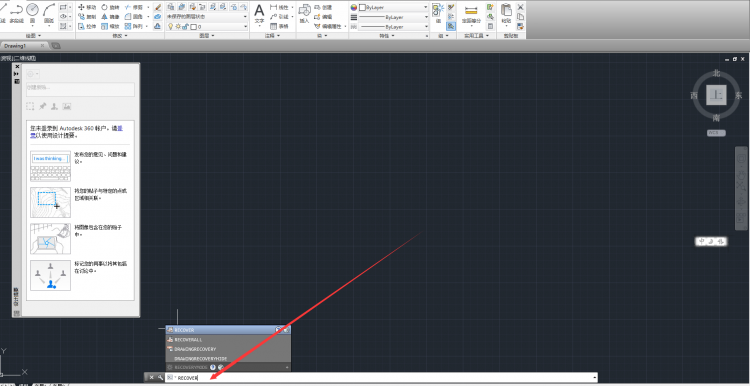Choose the RECOVERYMODE system variable suggestion
Screen dimensions: 750x386
(x=228, y=367)
